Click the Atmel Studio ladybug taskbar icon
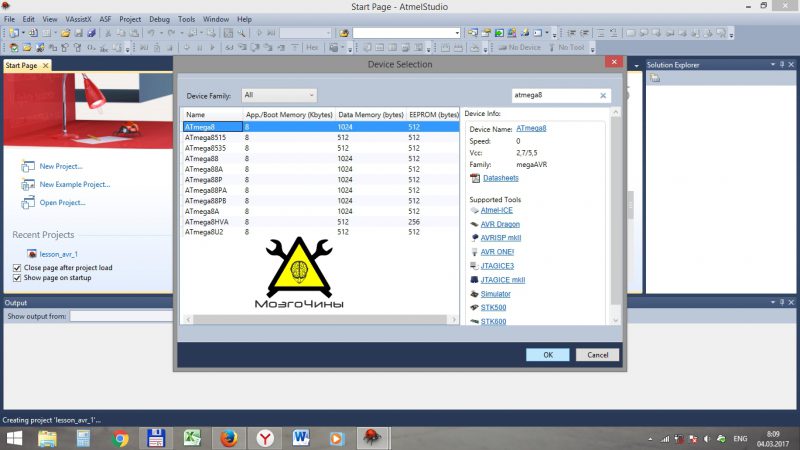The image size is (800, 450). coord(372,438)
